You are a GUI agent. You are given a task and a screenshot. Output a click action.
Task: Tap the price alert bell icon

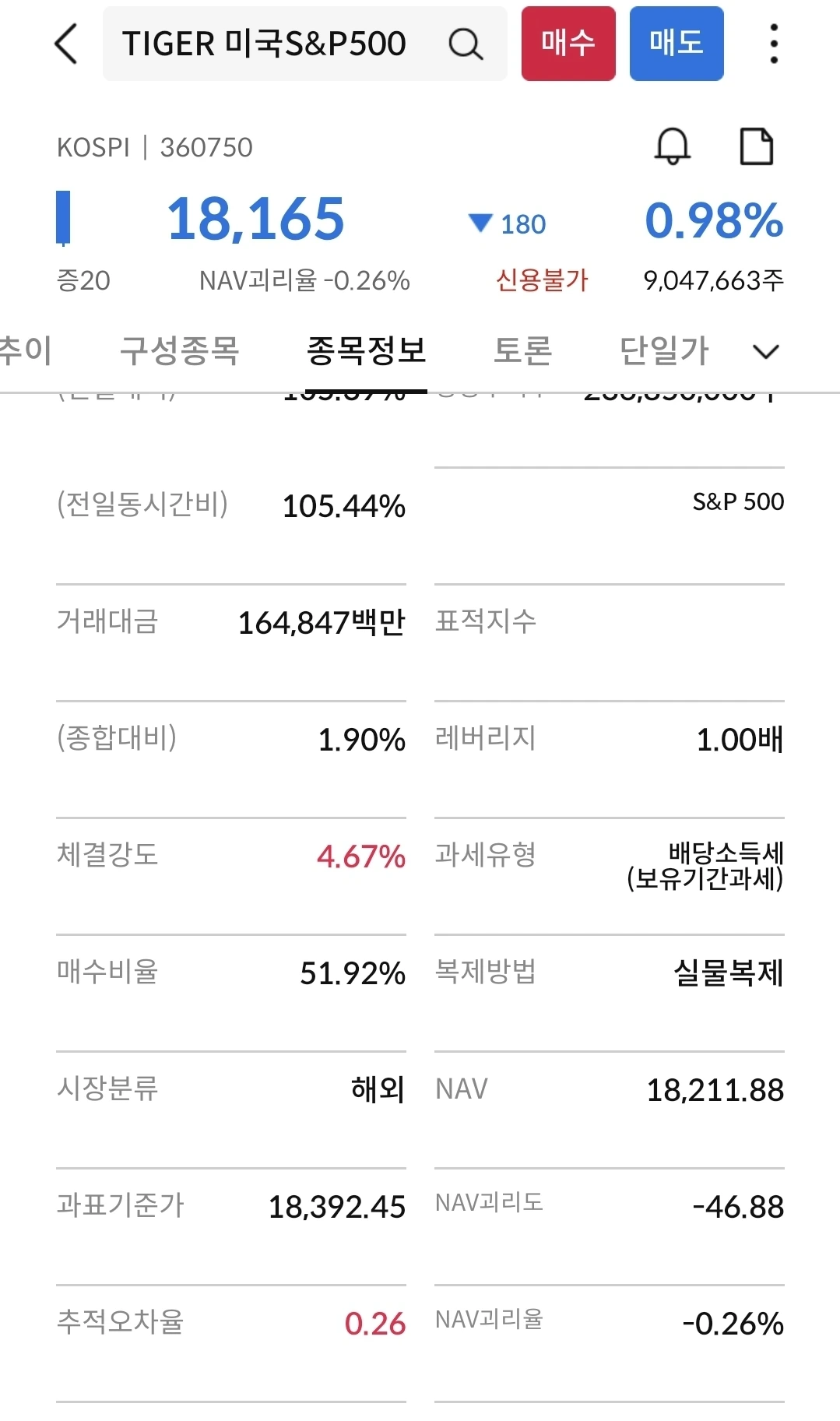[x=672, y=146]
